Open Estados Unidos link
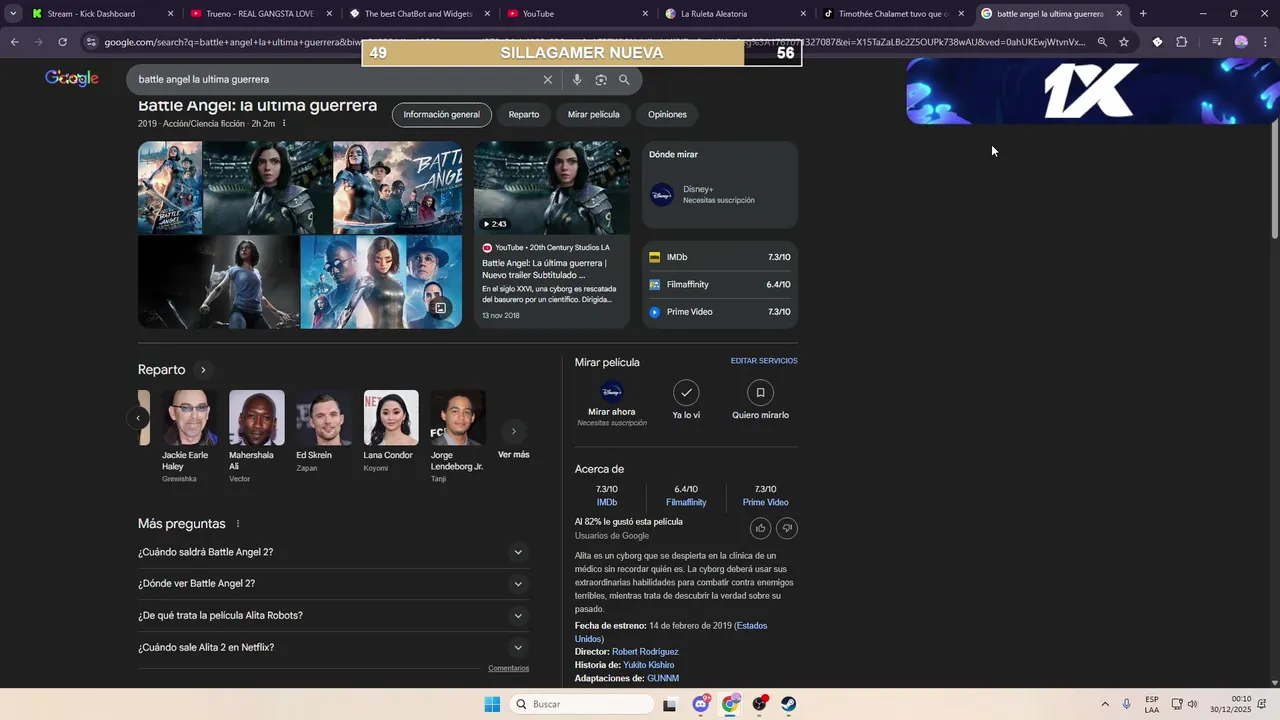 [671, 632]
